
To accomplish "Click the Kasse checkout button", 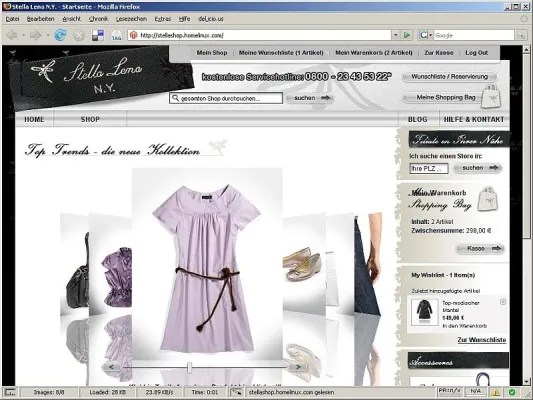I will coord(480,248).
